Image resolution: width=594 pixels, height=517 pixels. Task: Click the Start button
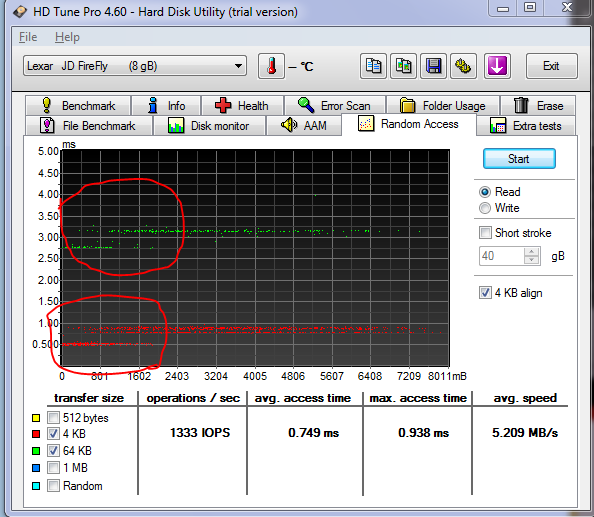pos(519,159)
